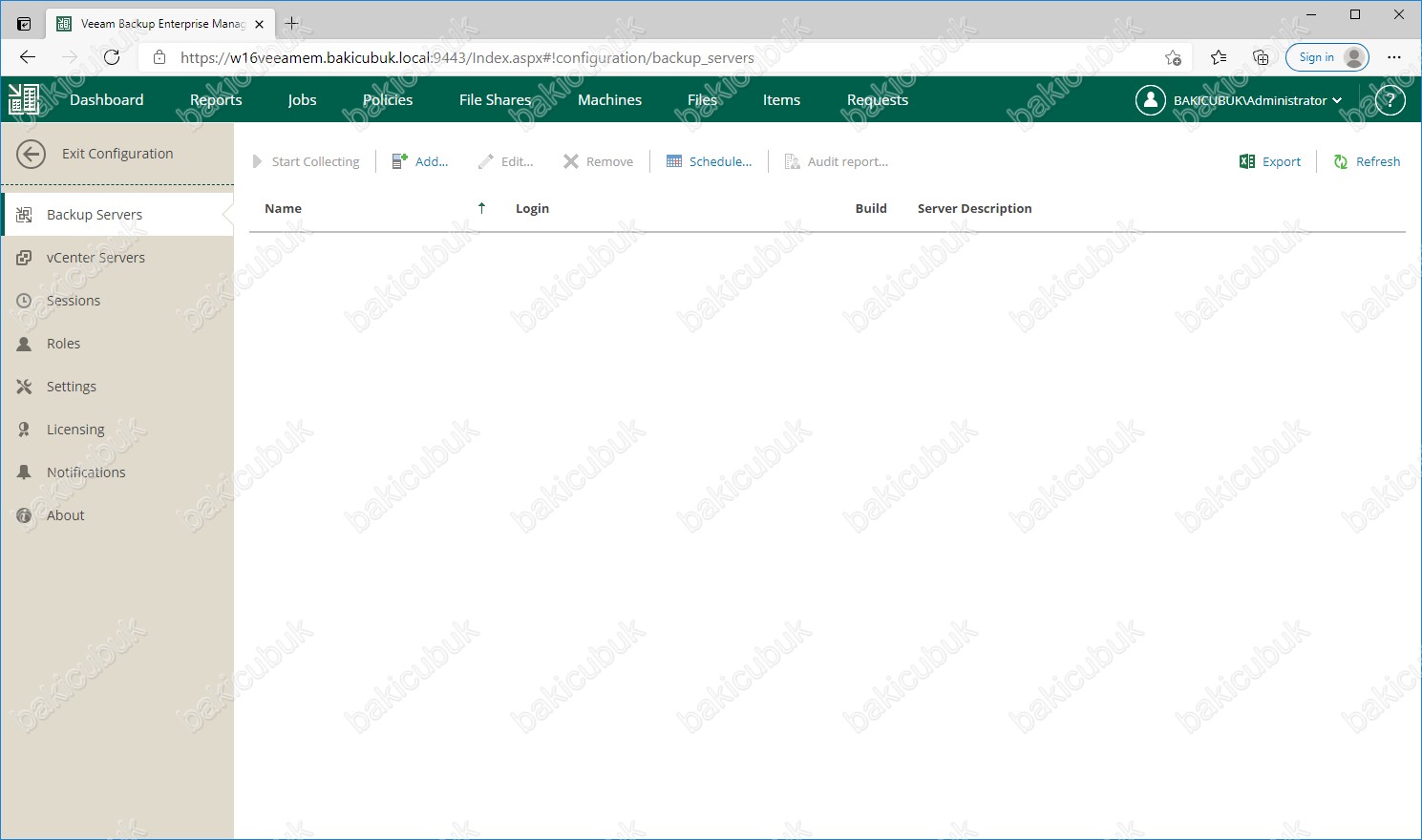Add this page to favorites star icon
1422x840 pixels.
point(1174,57)
